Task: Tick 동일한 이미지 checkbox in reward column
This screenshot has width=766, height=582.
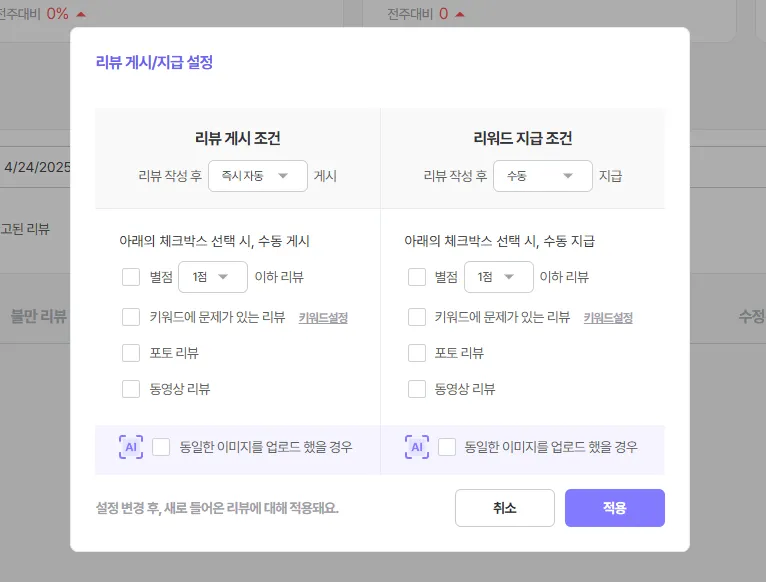Action: click(x=447, y=447)
